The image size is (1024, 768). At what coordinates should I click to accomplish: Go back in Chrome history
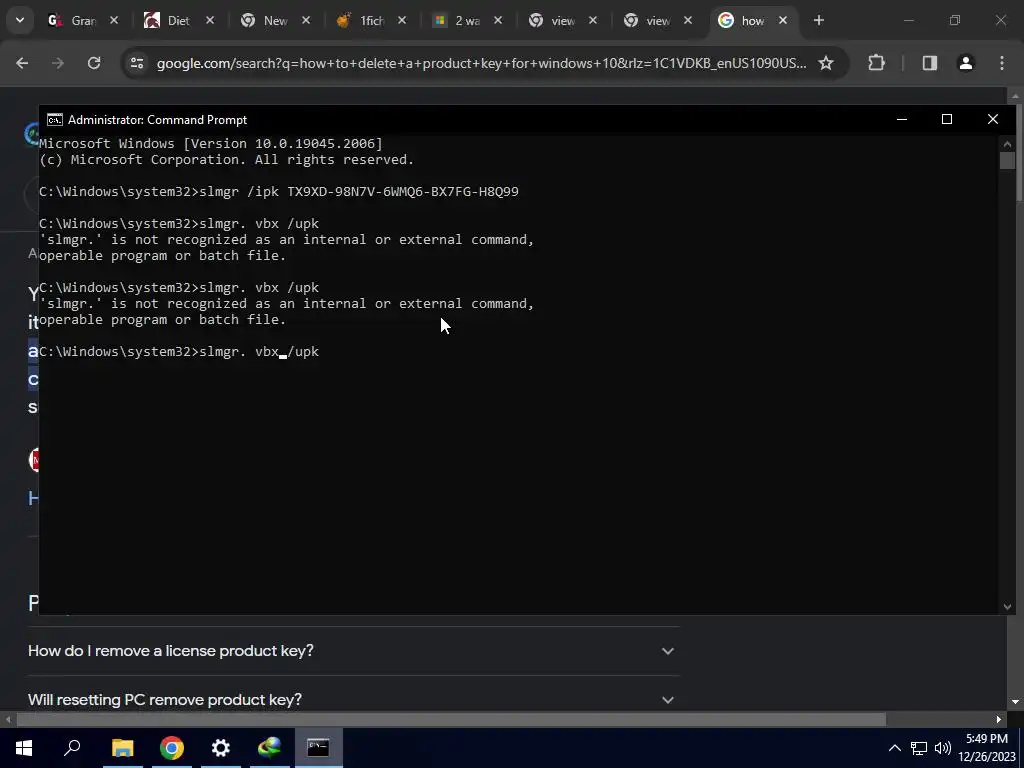(22, 63)
